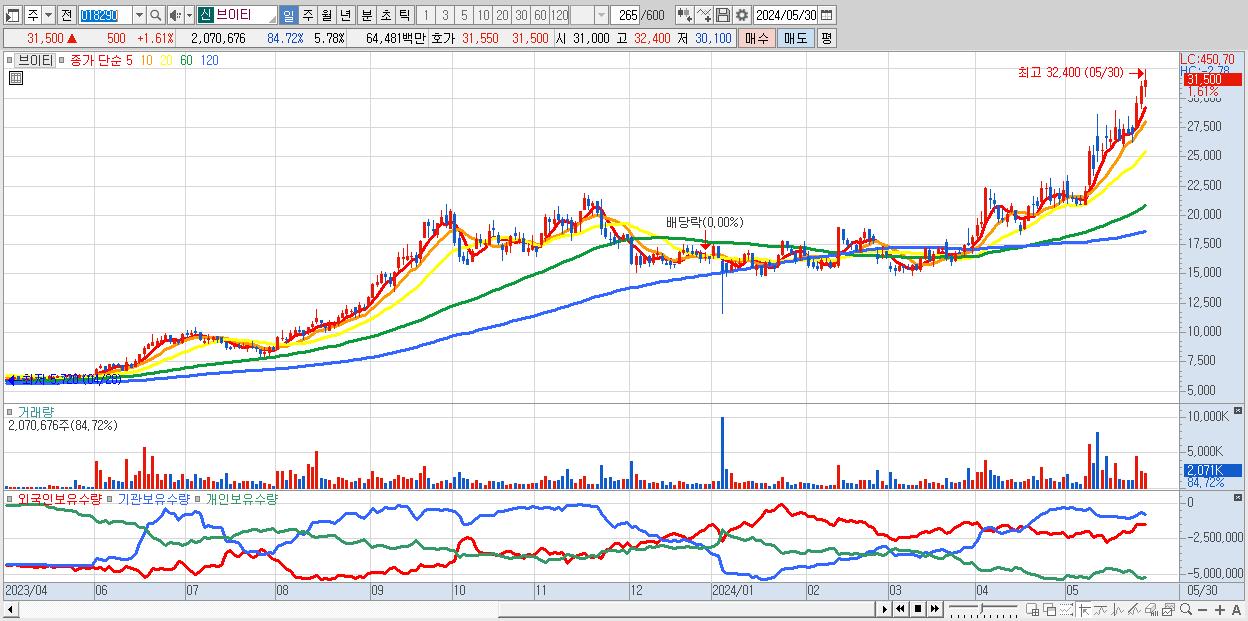The width and height of the screenshot is (1248, 621).
Task: Select the 5 interval button
Action: pos(464,15)
